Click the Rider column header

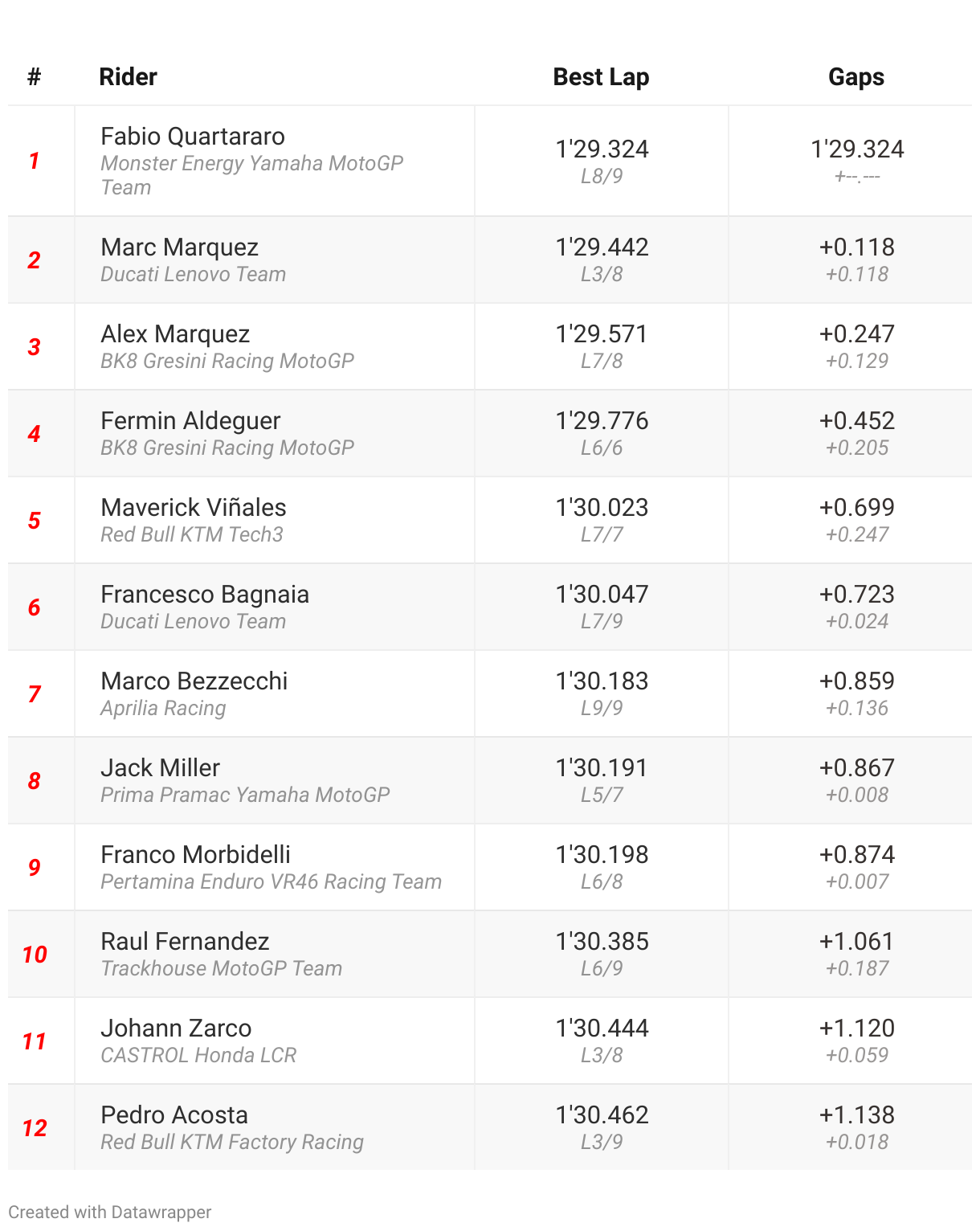(x=128, y=77)
